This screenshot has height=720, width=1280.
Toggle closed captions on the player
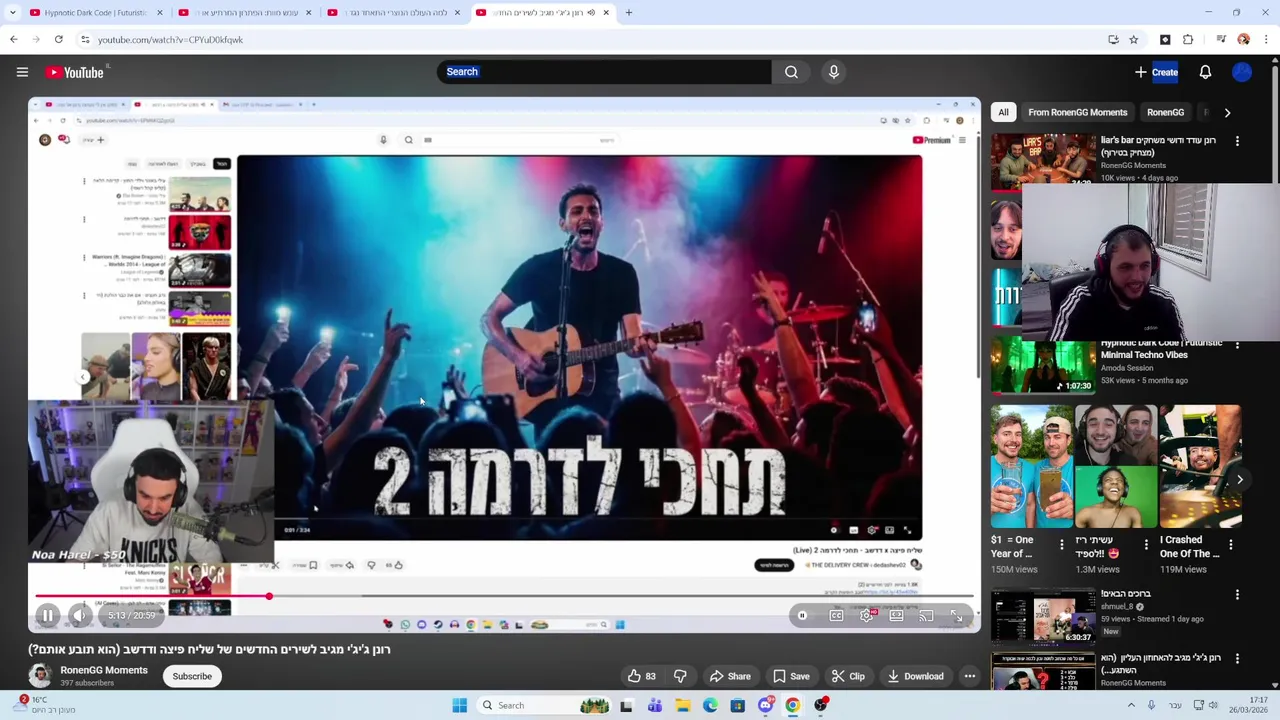pos(836,616)
